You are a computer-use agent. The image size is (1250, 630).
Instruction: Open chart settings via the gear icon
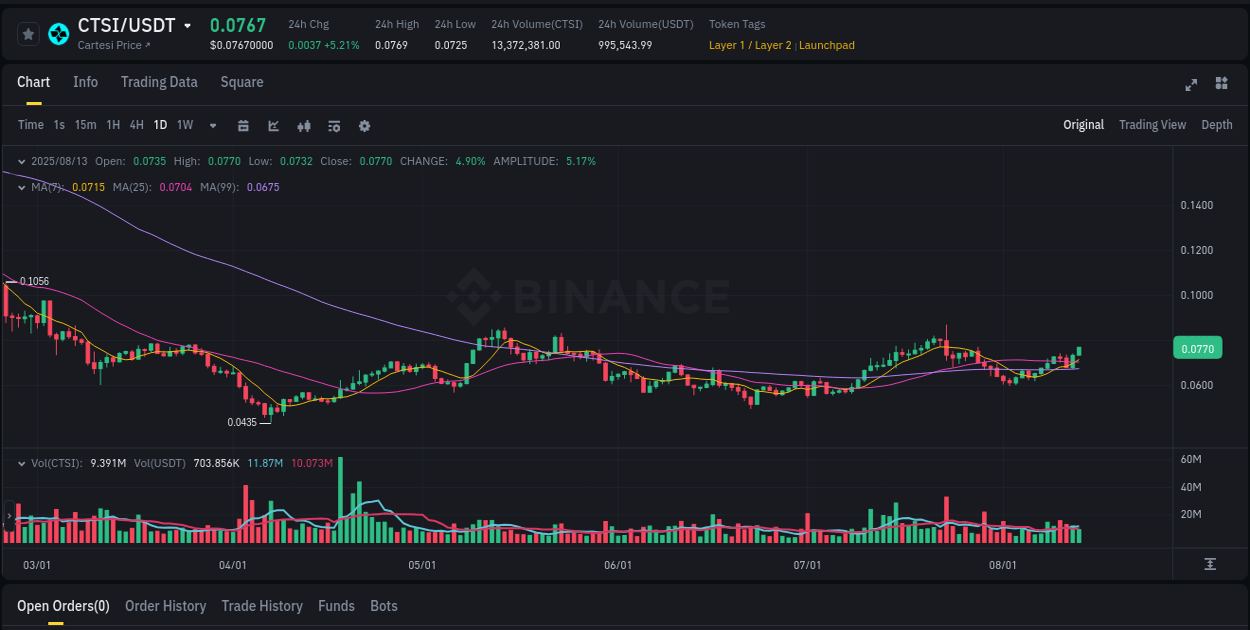pyautogui.click(x=363, y=125)
